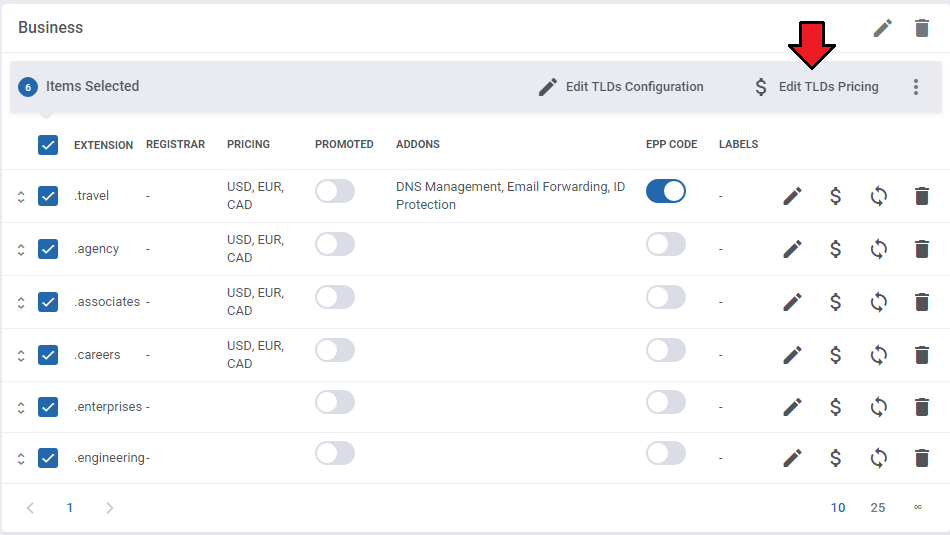Viewport: 950px width, 535px height.
Task: Click reorder arrows on .careers row
Action: [21, 356]
